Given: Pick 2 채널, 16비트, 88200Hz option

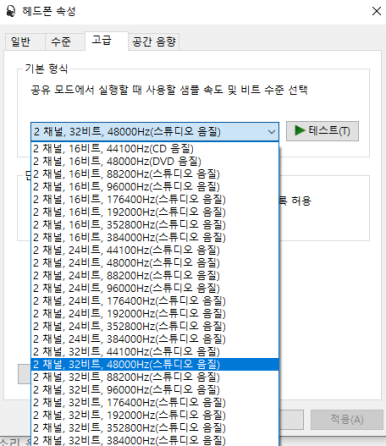Looking at the screenshot, I should click(155, 174).
